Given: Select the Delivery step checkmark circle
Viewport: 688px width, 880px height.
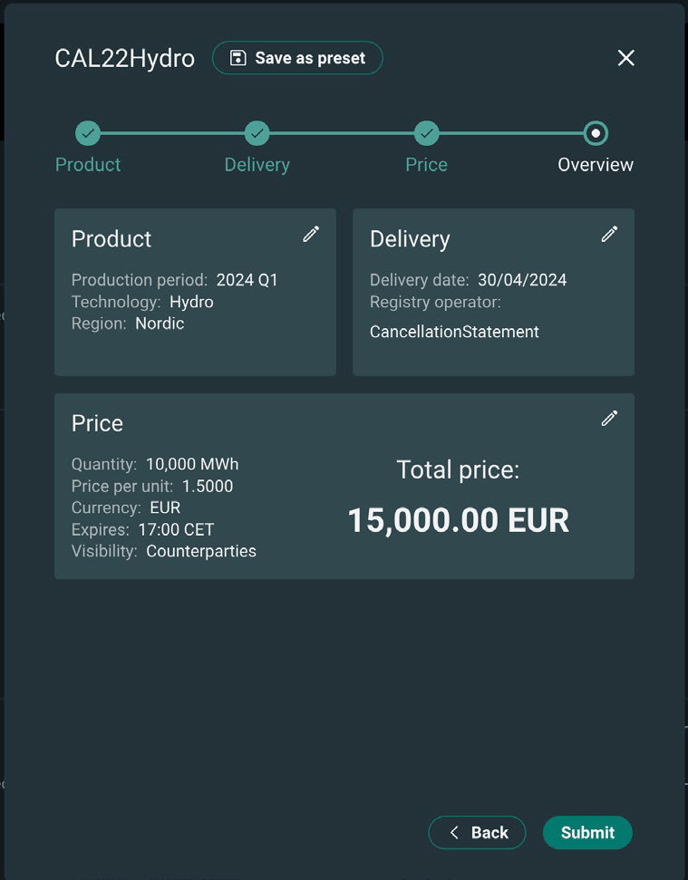Looking at the screenshot, I should [257, 133].
